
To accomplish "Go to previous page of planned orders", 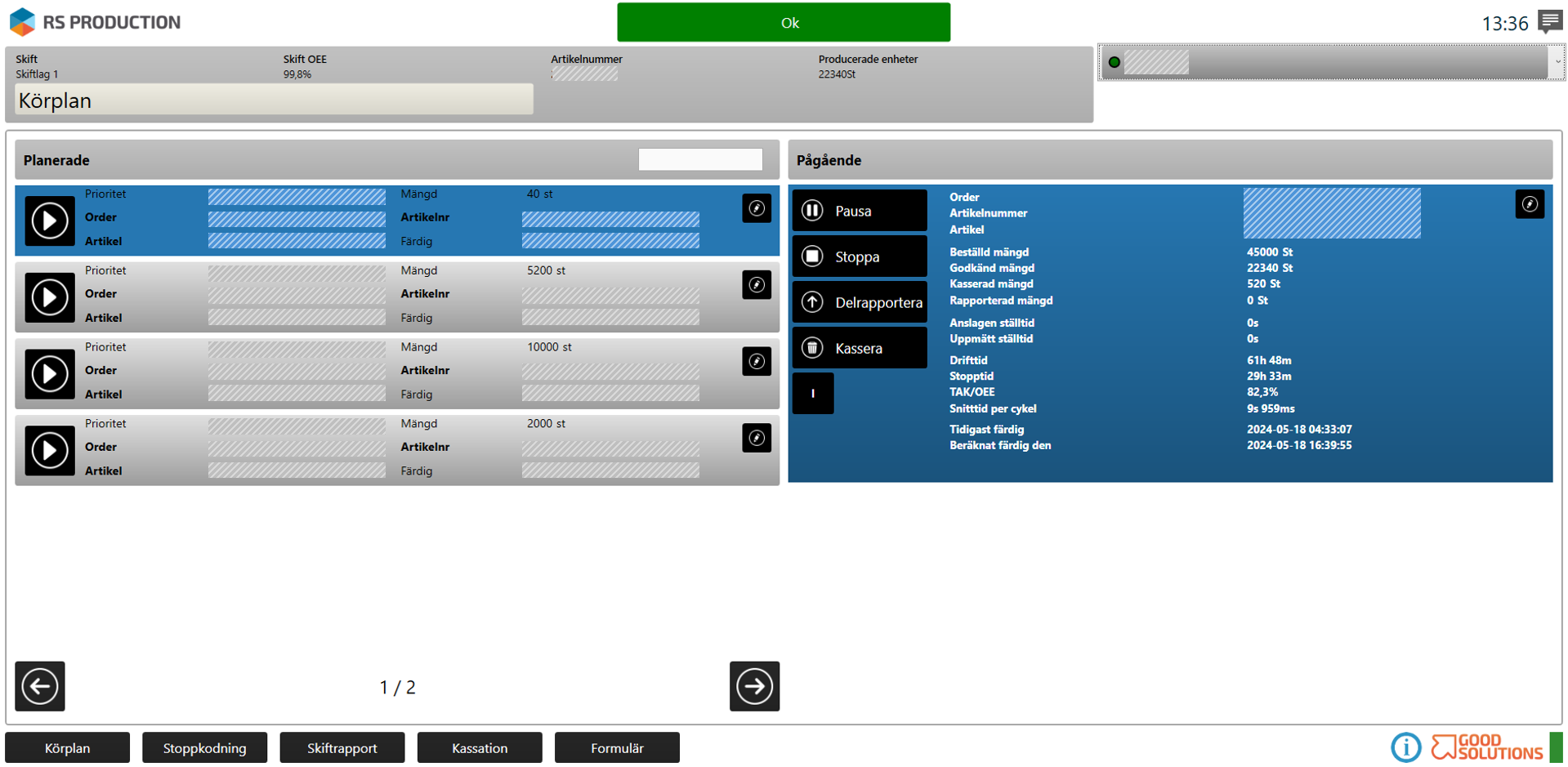I will click(40, 686).
